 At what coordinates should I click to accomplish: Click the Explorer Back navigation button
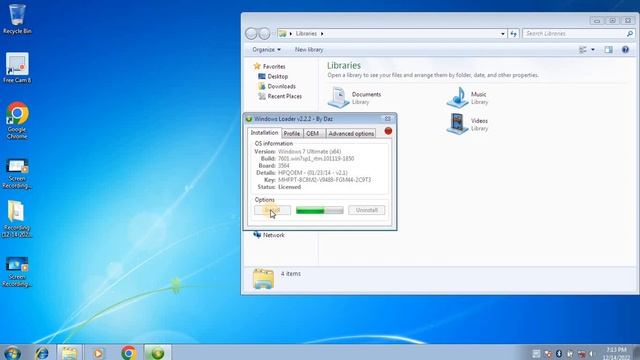(251, 33)
